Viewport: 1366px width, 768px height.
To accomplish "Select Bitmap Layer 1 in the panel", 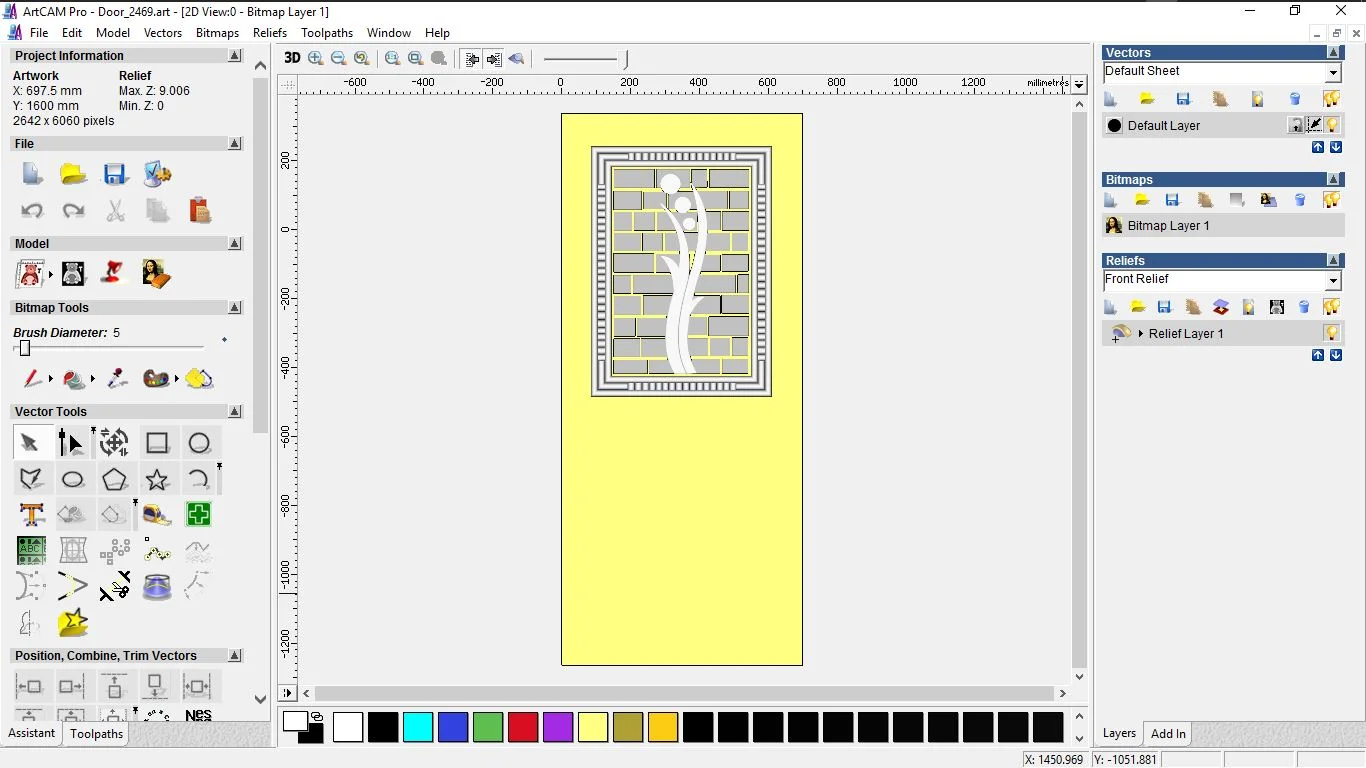I will pos(1168,226).
